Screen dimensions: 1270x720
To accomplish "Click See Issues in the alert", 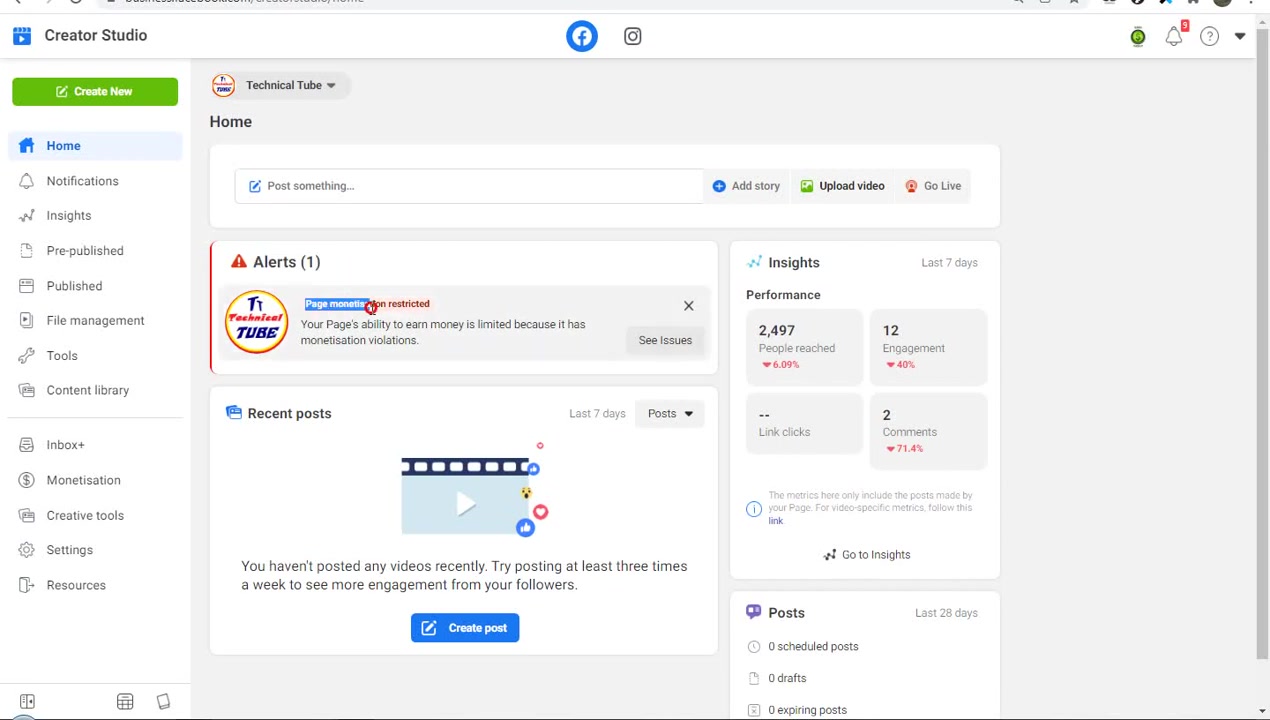I will pos(665,340).
